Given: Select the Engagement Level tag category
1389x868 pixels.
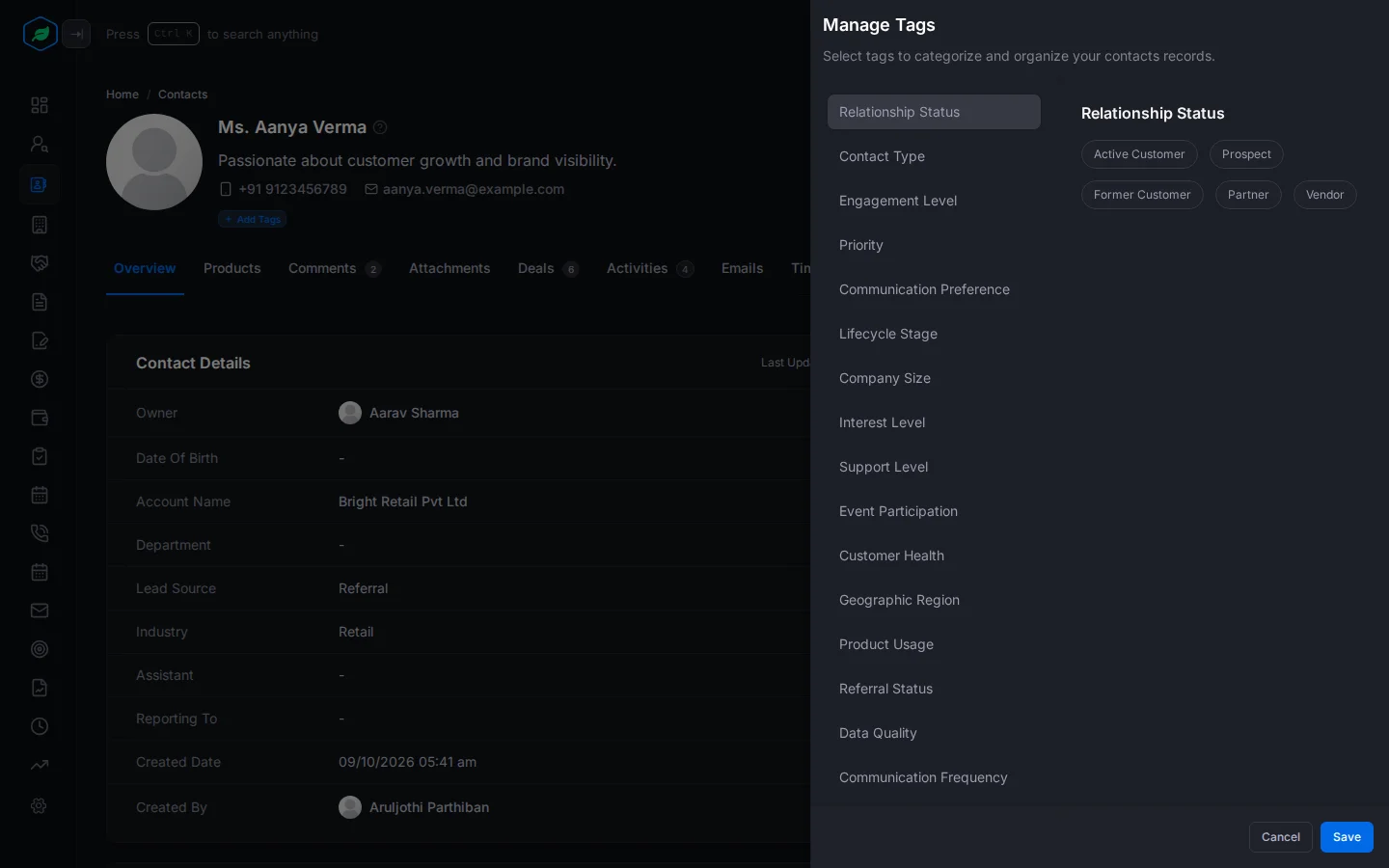Looking at the screenshot, I should [934, 201].
